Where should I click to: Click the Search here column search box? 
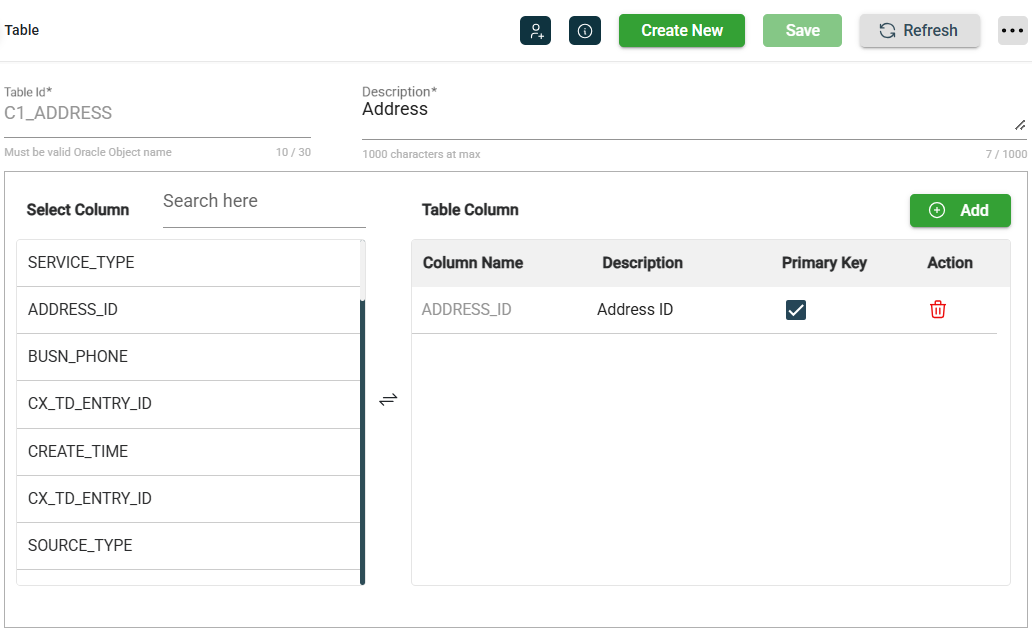click(x=264, y=202)
